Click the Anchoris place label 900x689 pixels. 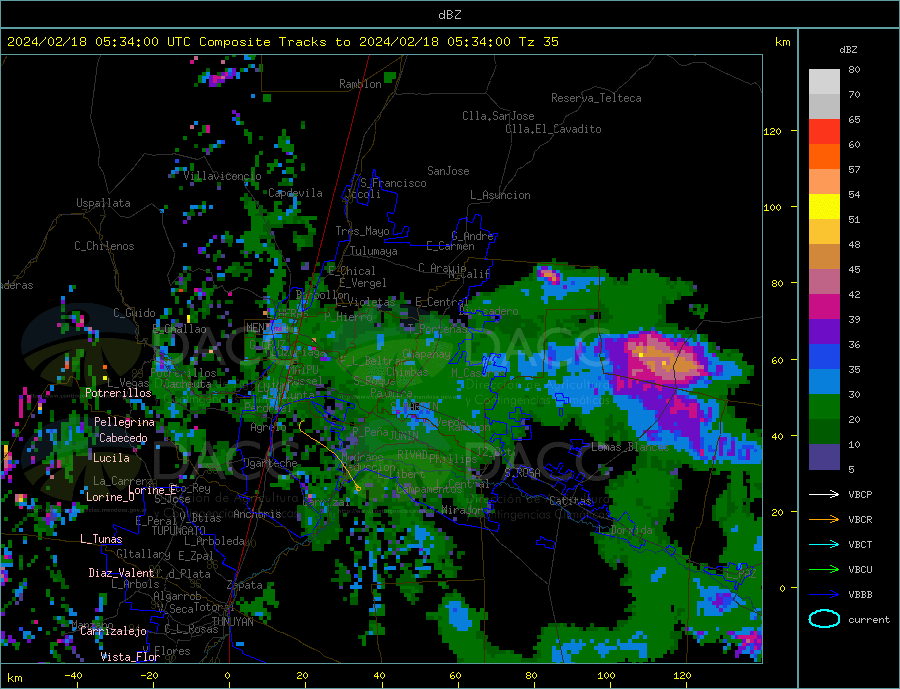click(x=257, y=514)
